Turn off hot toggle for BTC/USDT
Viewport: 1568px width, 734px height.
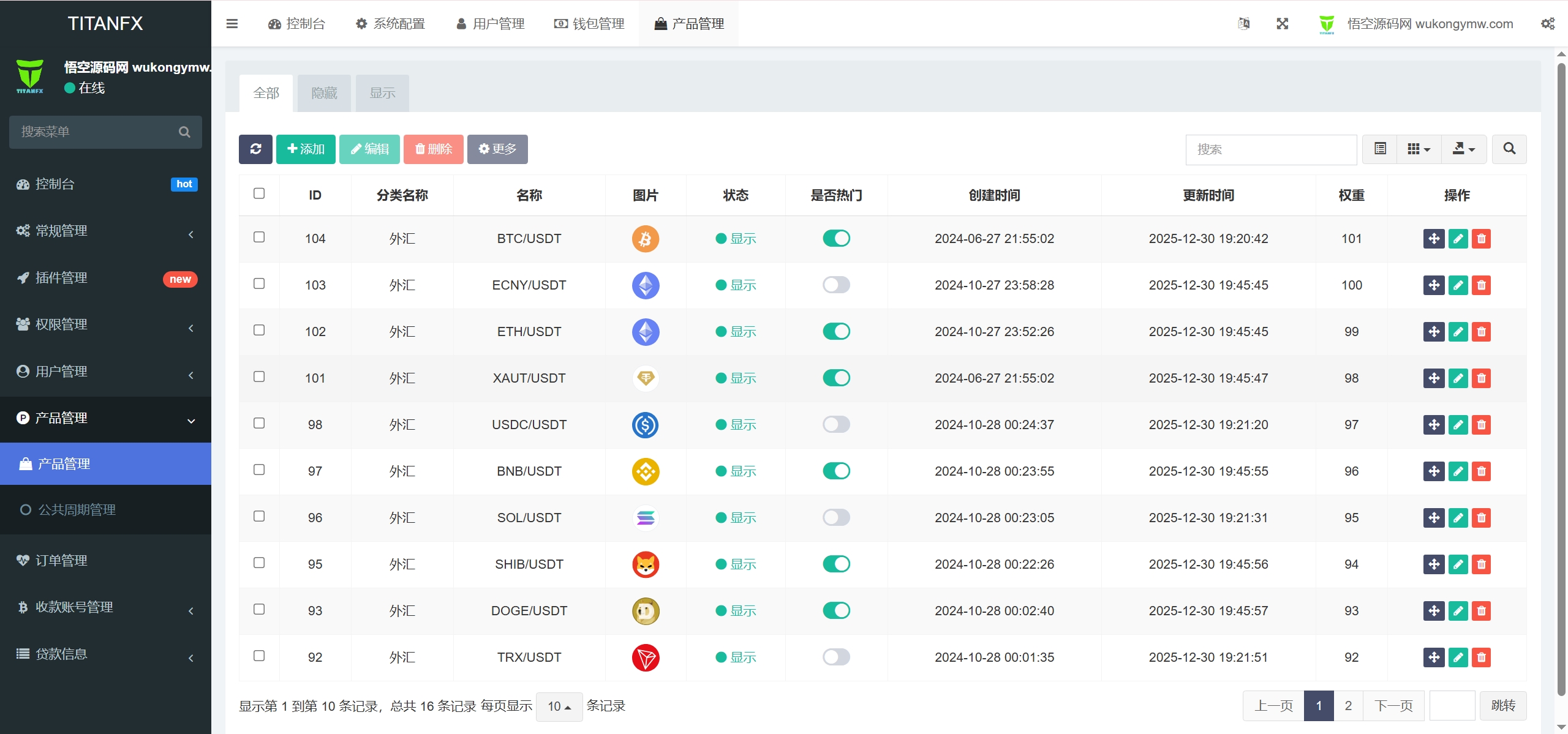836,238
